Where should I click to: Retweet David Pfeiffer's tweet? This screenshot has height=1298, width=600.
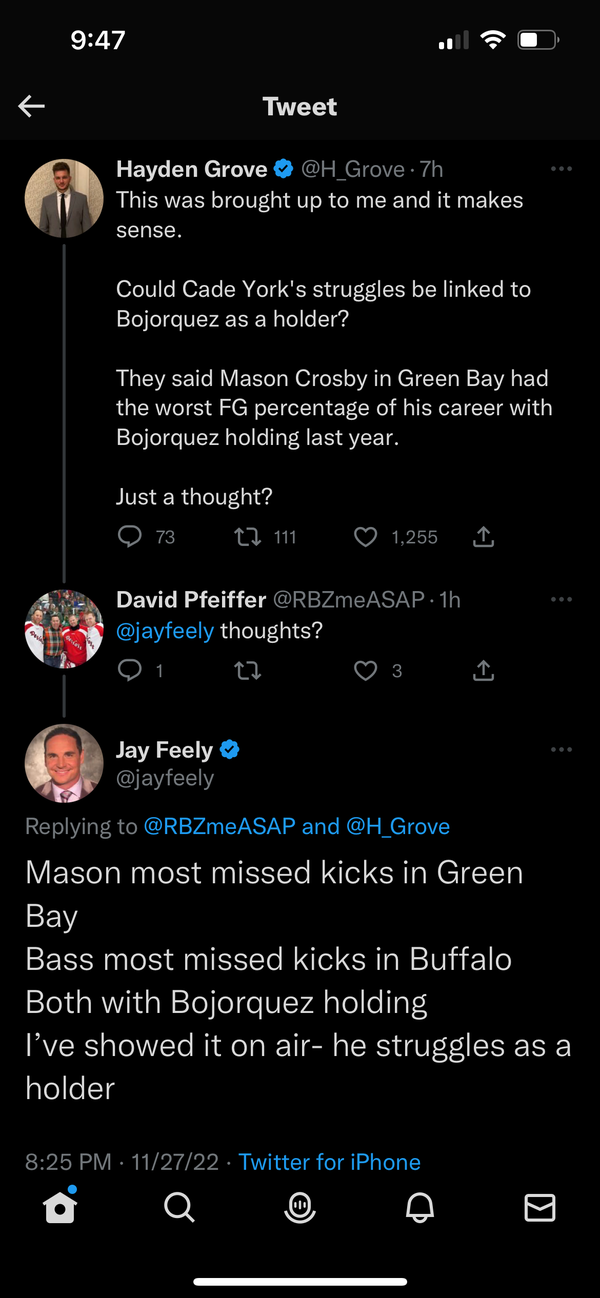click(x=247, y=670)
